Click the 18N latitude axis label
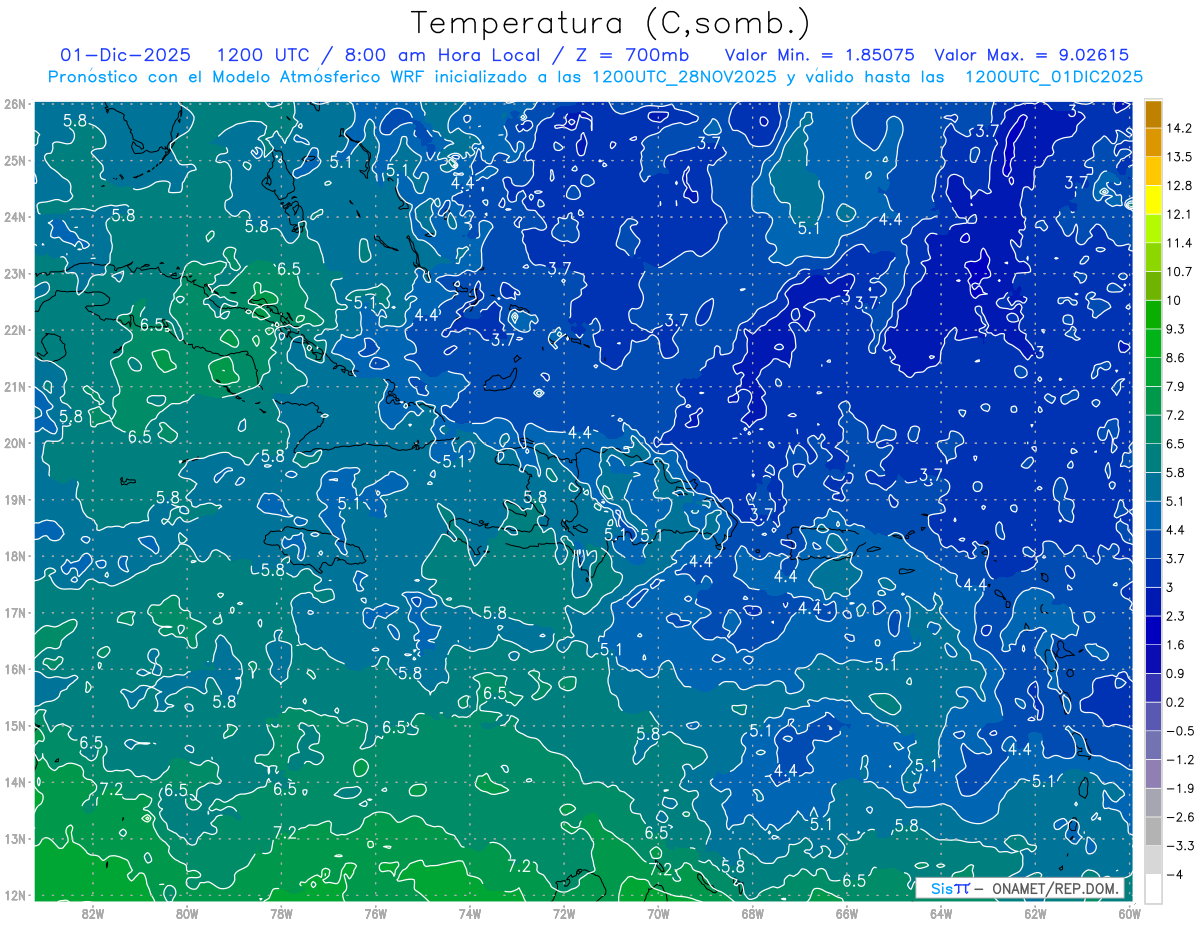 tap(15, 556)
